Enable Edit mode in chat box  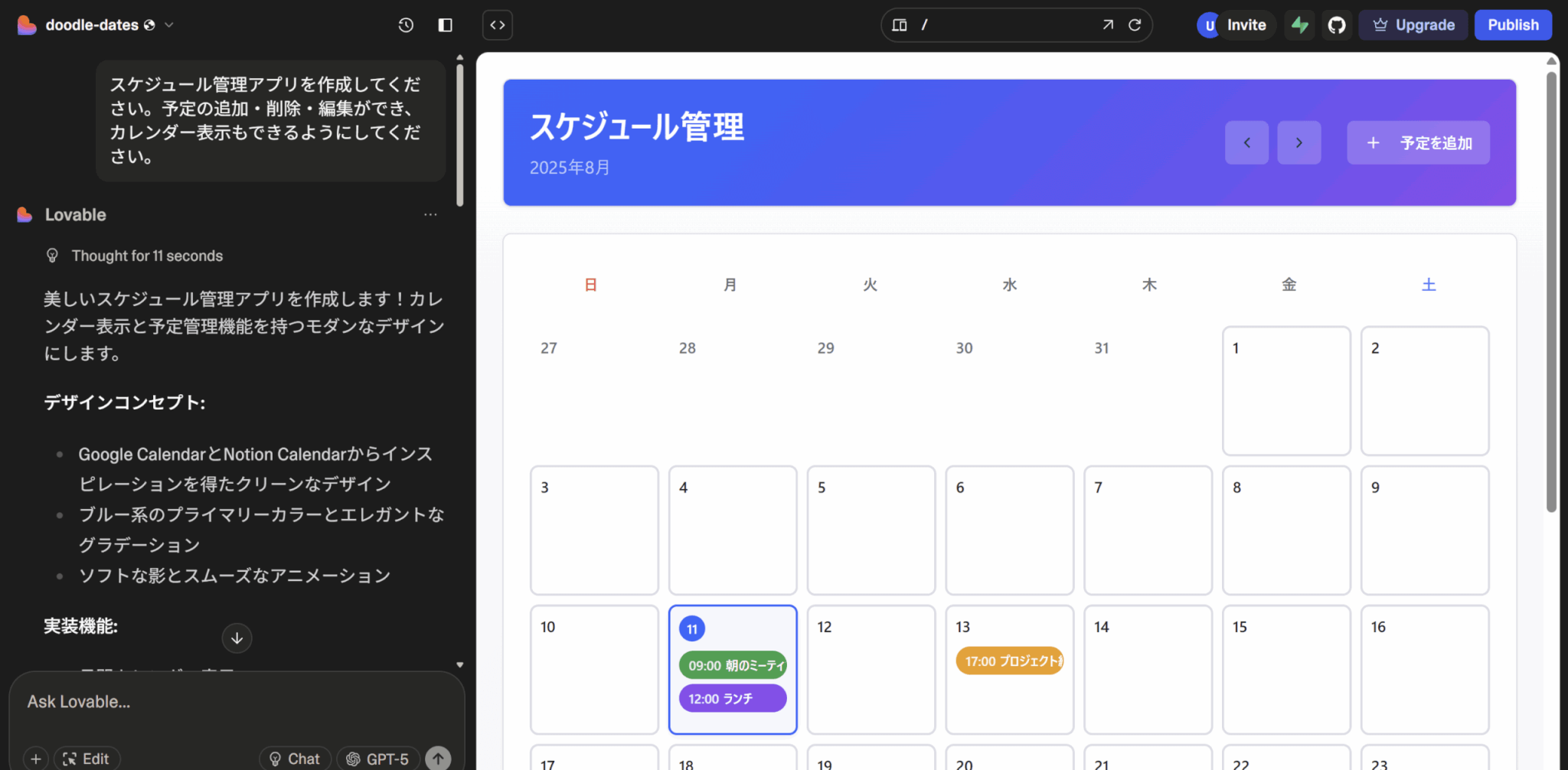(87, 759)
